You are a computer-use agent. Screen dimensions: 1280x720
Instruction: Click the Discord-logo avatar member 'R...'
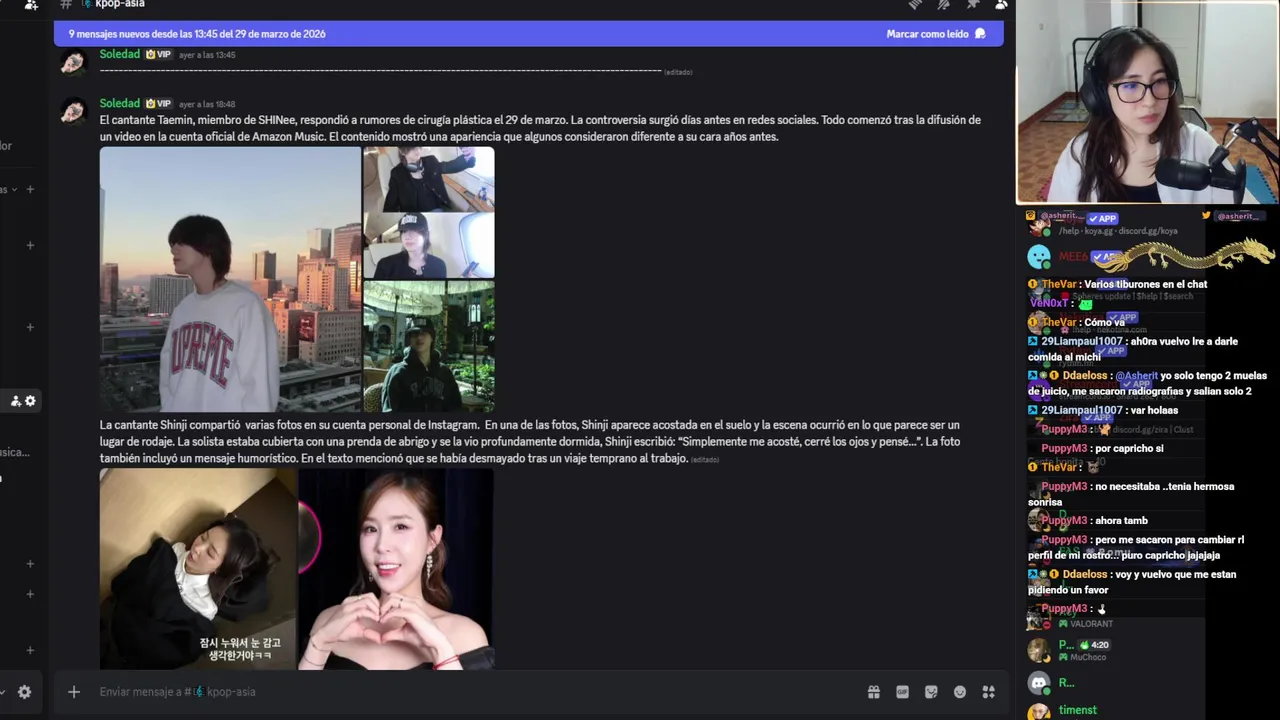(1039, 683)
